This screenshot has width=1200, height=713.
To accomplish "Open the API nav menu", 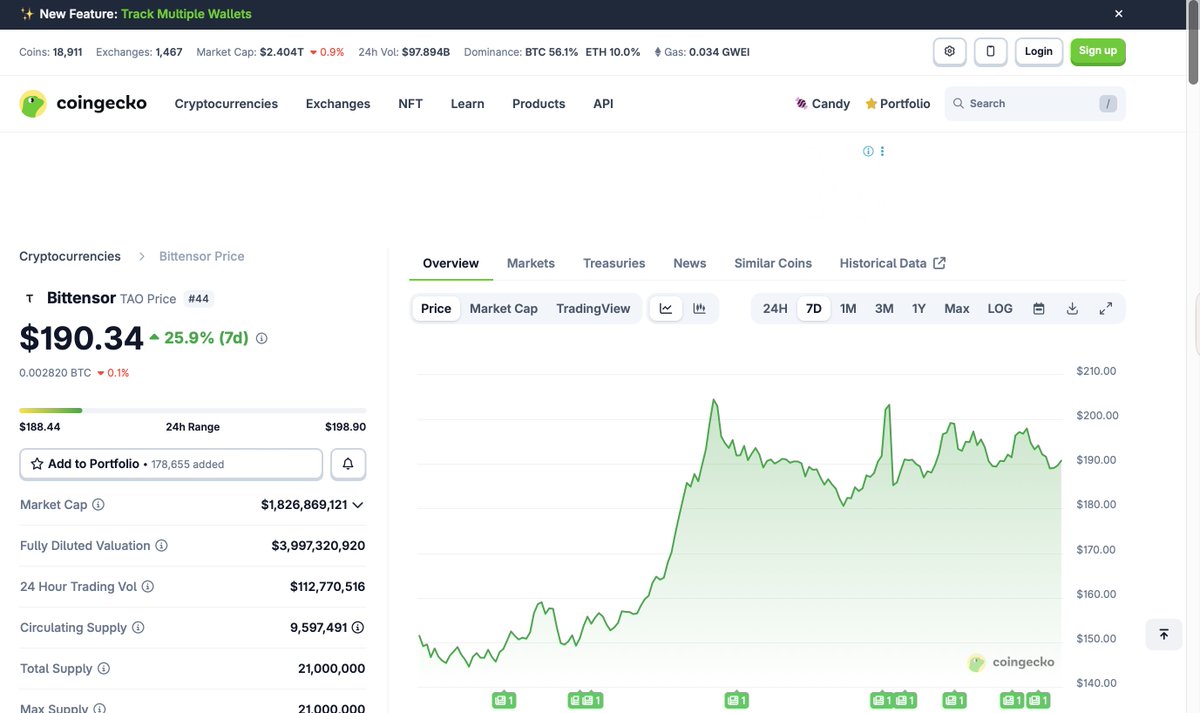I will pyautogui.click(x=603, y=104).
